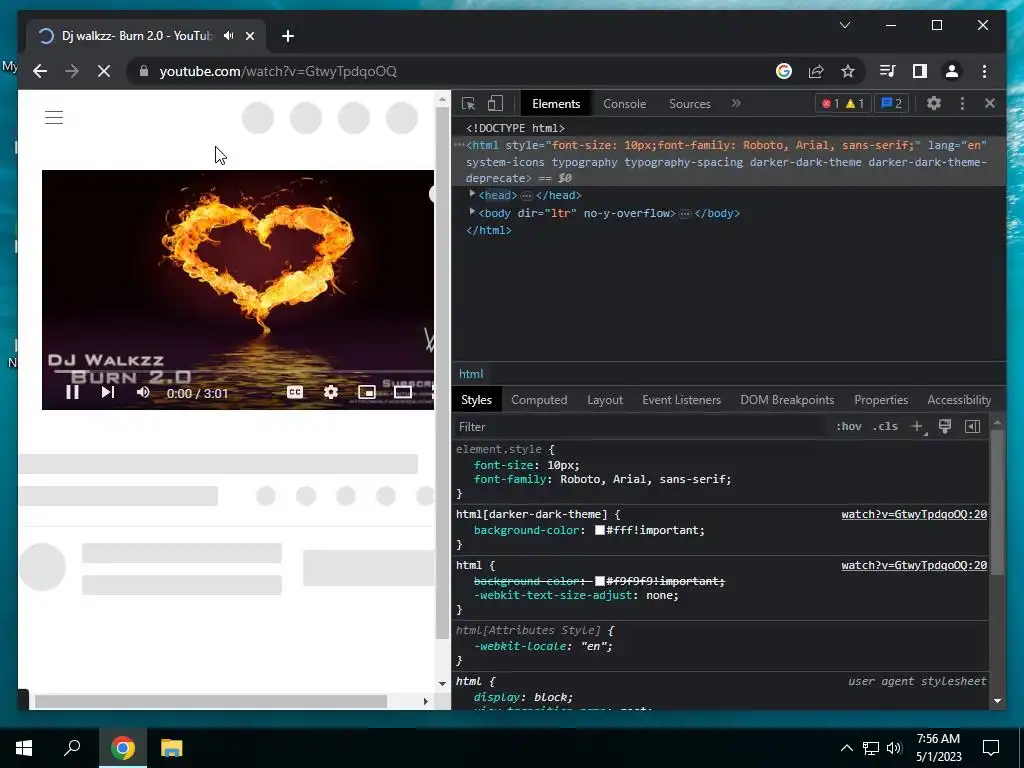1024x768 pixels.
Task: Switch to the Elements tab
Action: pos(556,104)
